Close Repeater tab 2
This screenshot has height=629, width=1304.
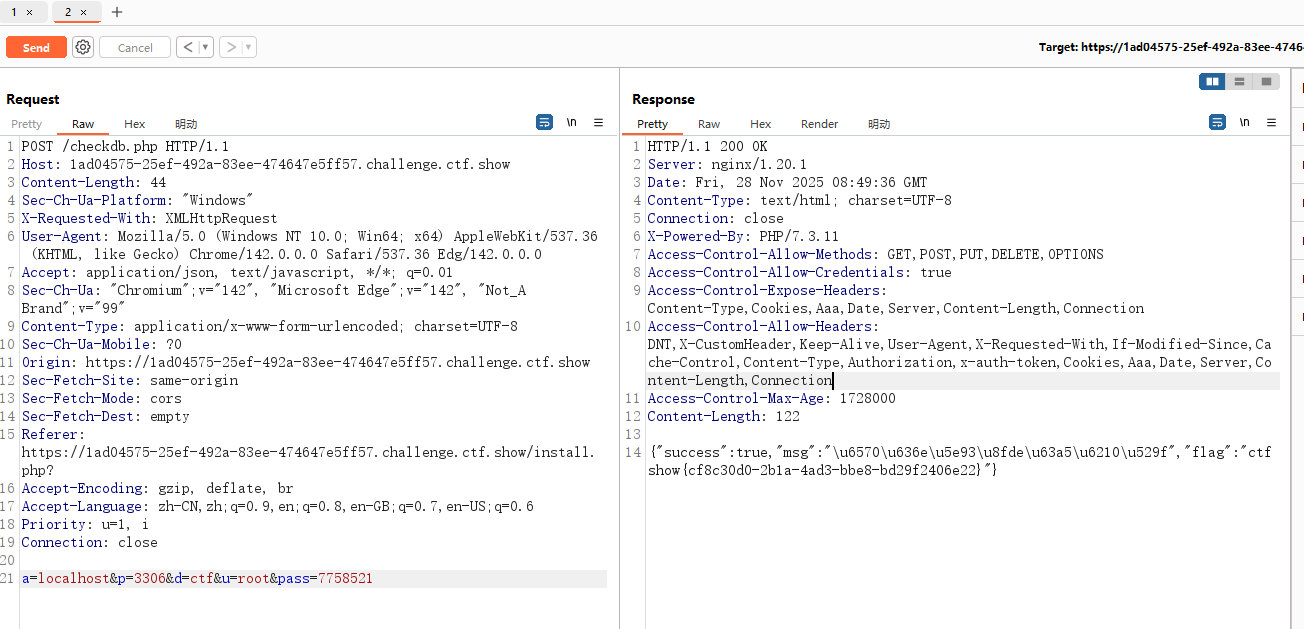click(x=84, y=12)
